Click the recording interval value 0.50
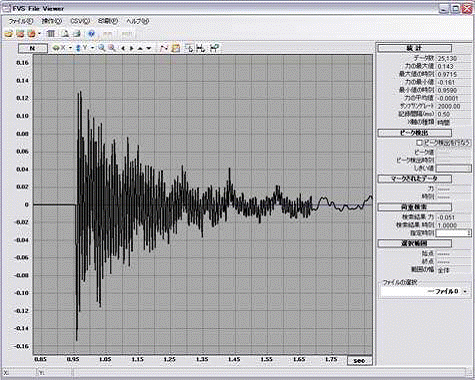The width and height of the screenshot is (475, 380). (443, 114)
